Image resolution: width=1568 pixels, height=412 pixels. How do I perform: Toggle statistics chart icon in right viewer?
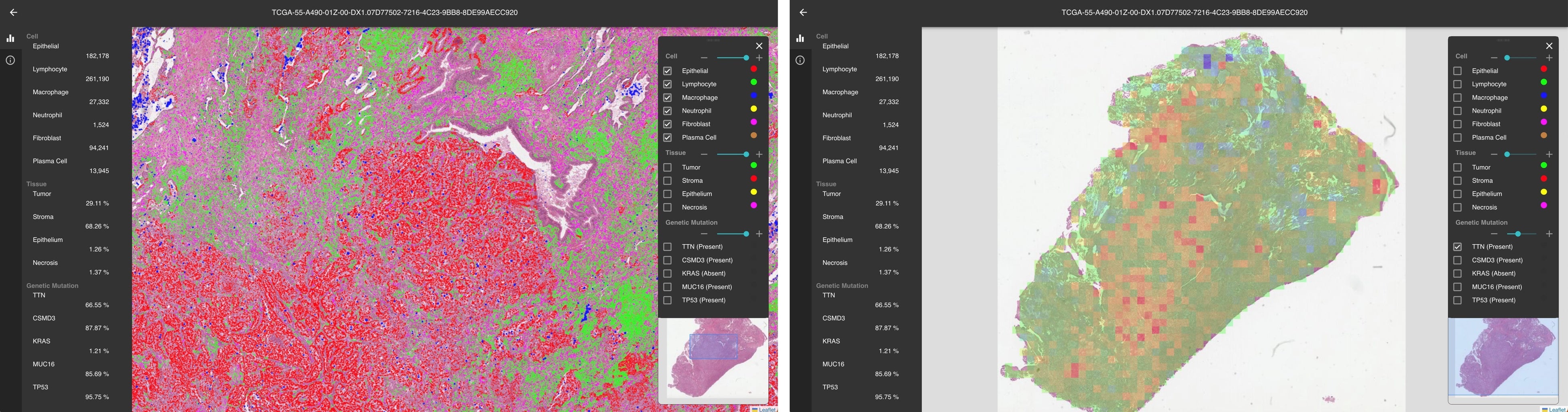click(800, 38)
